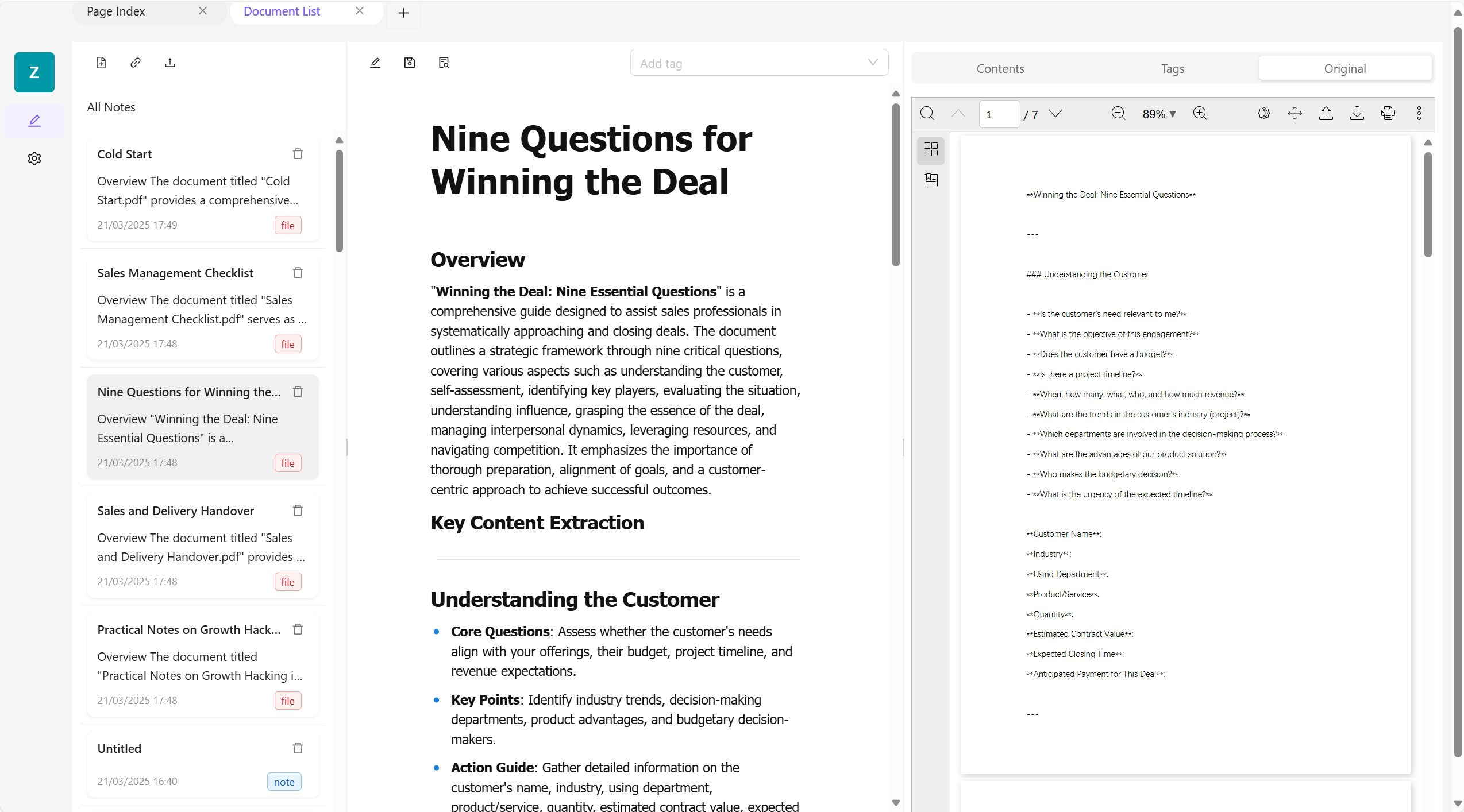The width and height of the screenshot is (1464, 812).
Task: Click the save icon above document
Action: coord(410,63)
